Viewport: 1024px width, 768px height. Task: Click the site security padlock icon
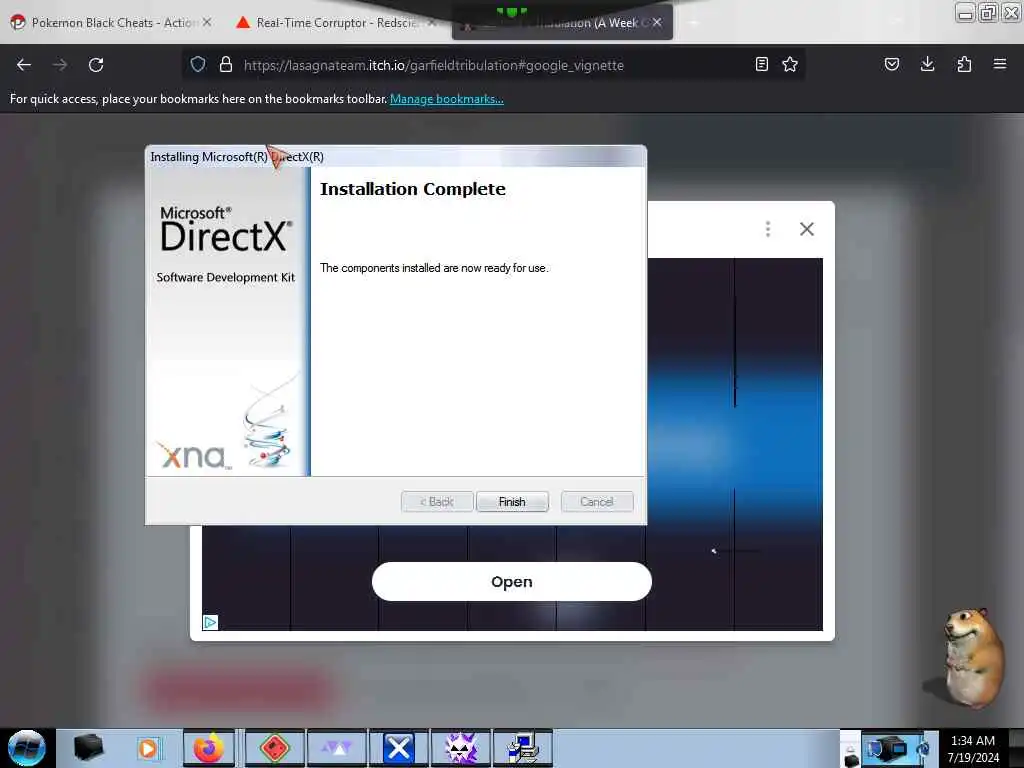[x=226, y=64]
